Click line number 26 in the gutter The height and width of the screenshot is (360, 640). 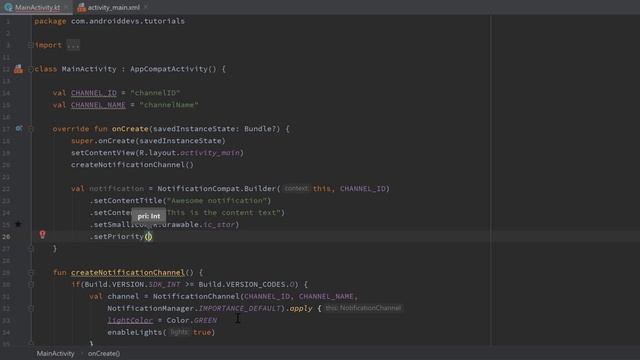(7, 236)
